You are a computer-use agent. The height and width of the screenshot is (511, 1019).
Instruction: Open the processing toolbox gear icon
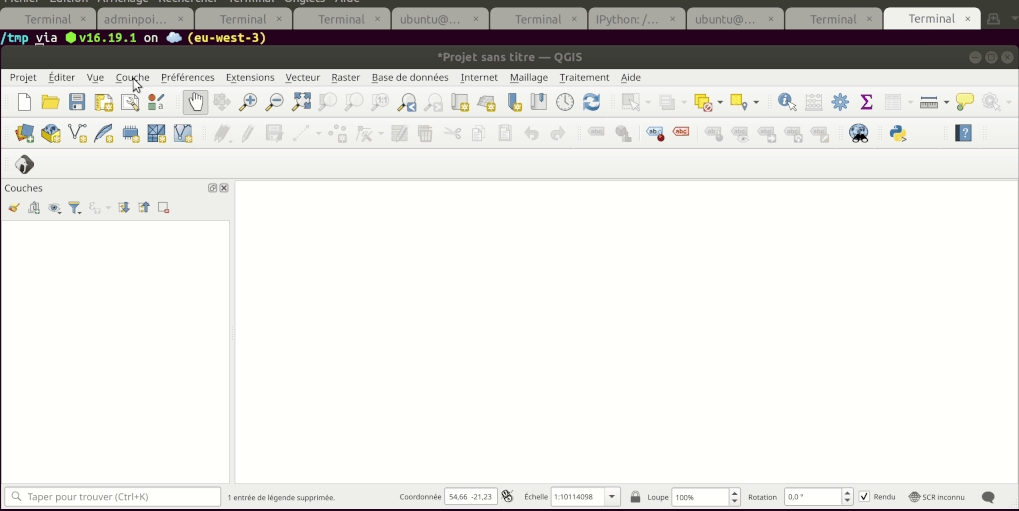pyautogui.click(x=840, y=102)
